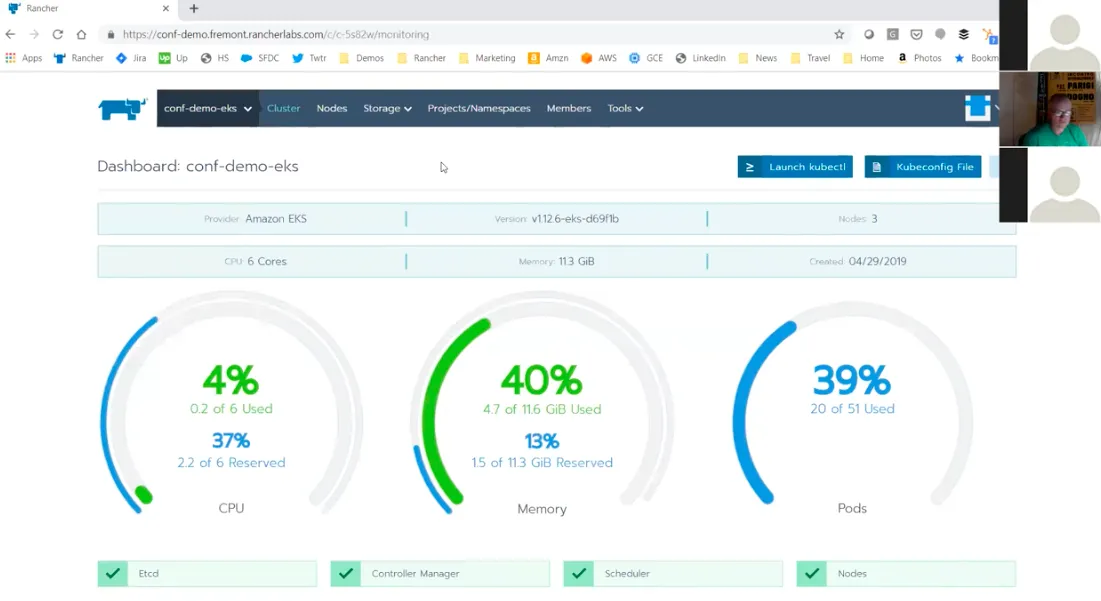Open the Rancher bookmark folder
The width and height of the screenshot is (1101, 601).
(421, 58)
